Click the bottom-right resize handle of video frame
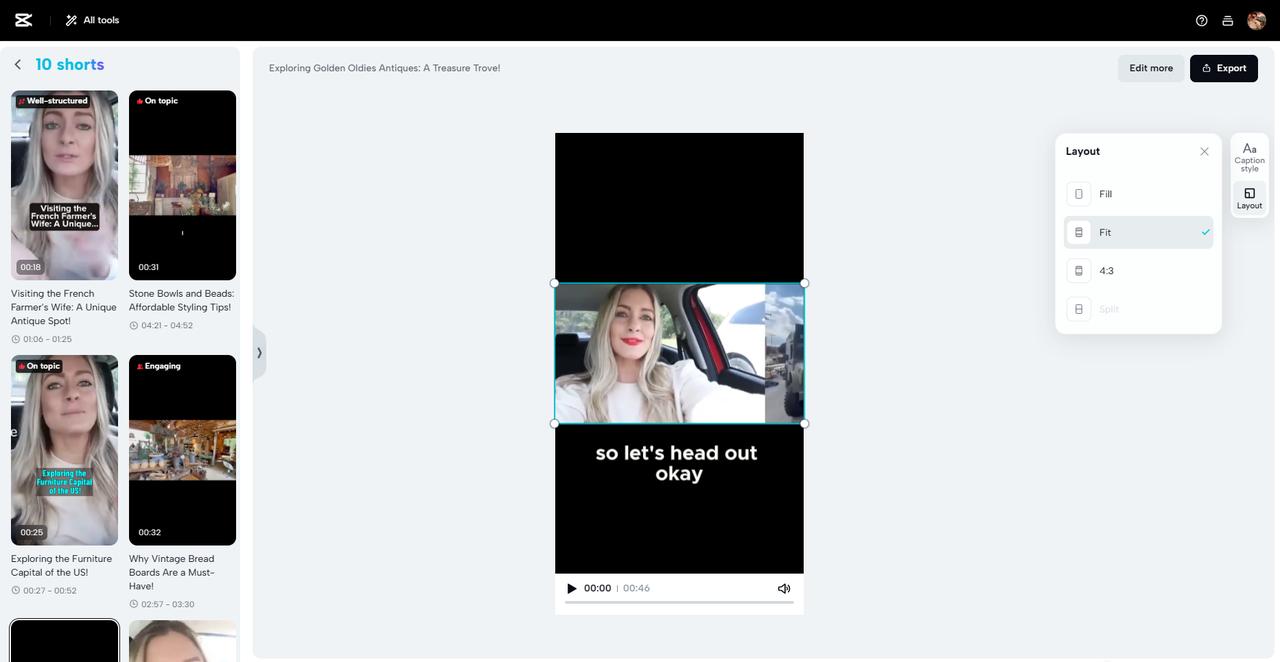Screen dimensions: 1280x662 point(804,424)
